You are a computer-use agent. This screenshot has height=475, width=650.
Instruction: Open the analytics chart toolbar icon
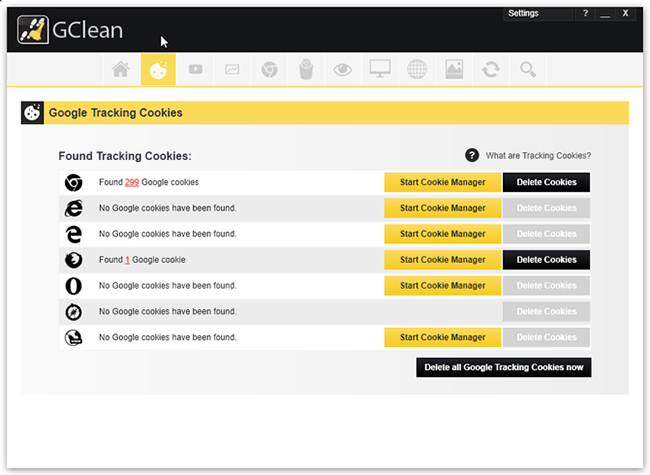pyautogui.click(x=232, y=69)
